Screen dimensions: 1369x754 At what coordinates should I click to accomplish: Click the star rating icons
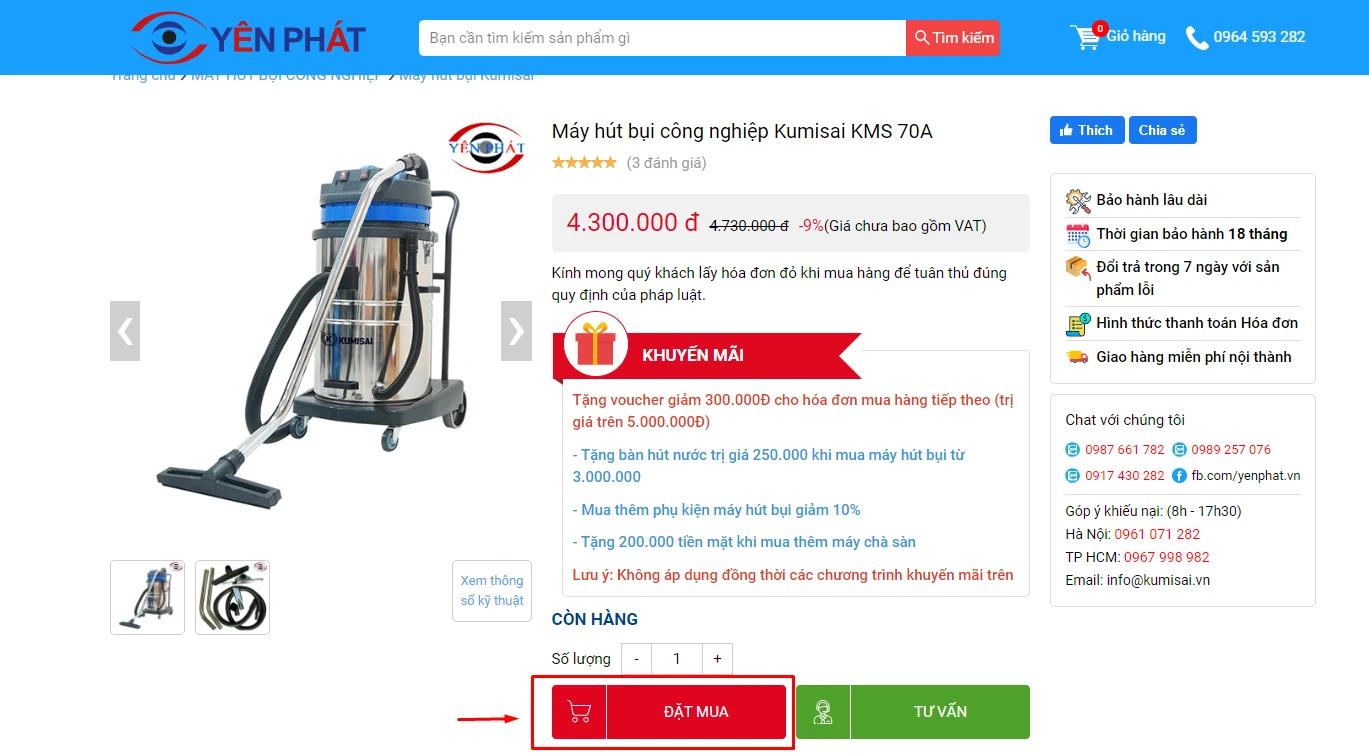point(584,162)
